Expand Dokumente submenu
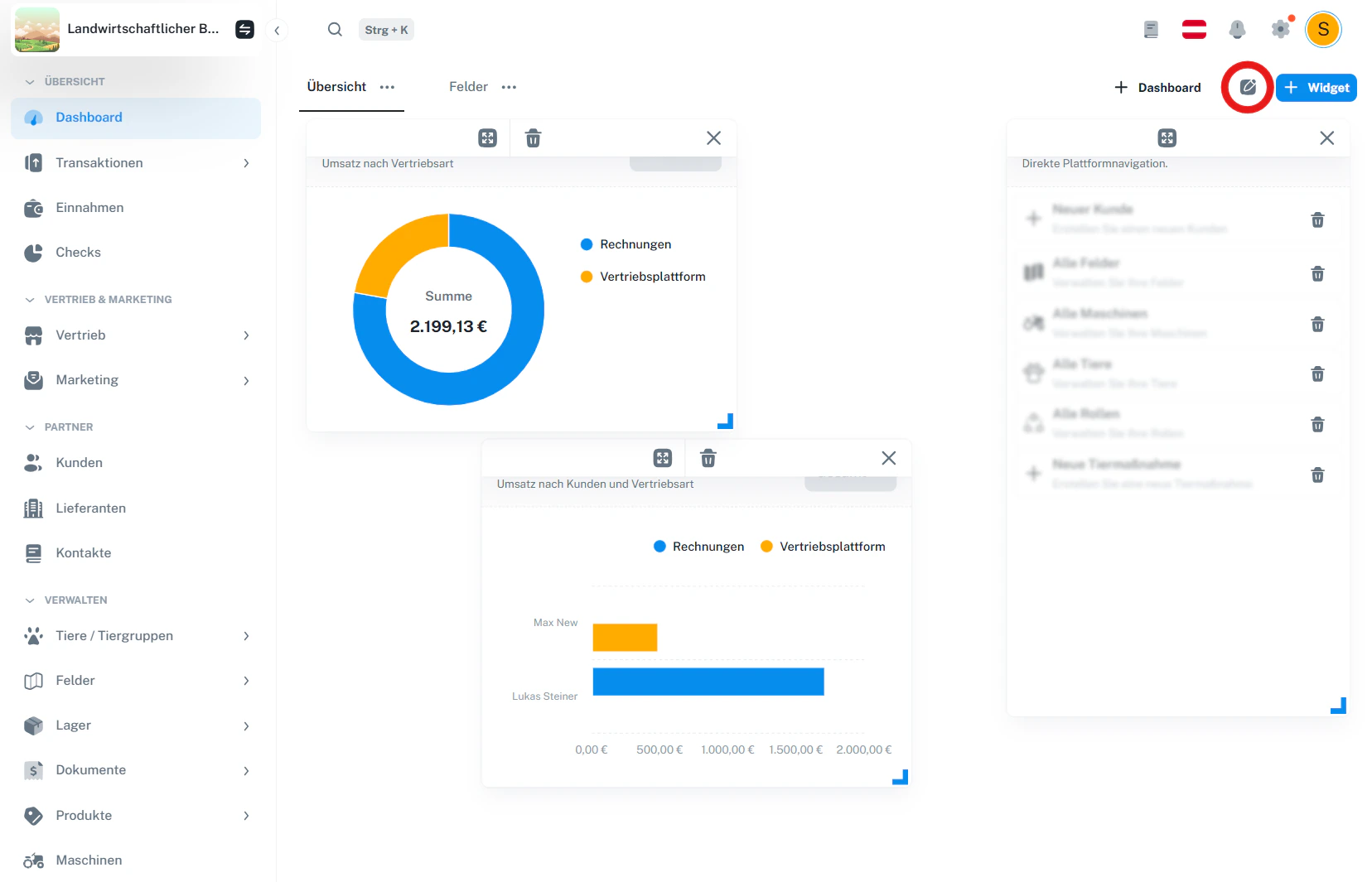Viewport: 1372px width, 882px height. click(246, 771)
